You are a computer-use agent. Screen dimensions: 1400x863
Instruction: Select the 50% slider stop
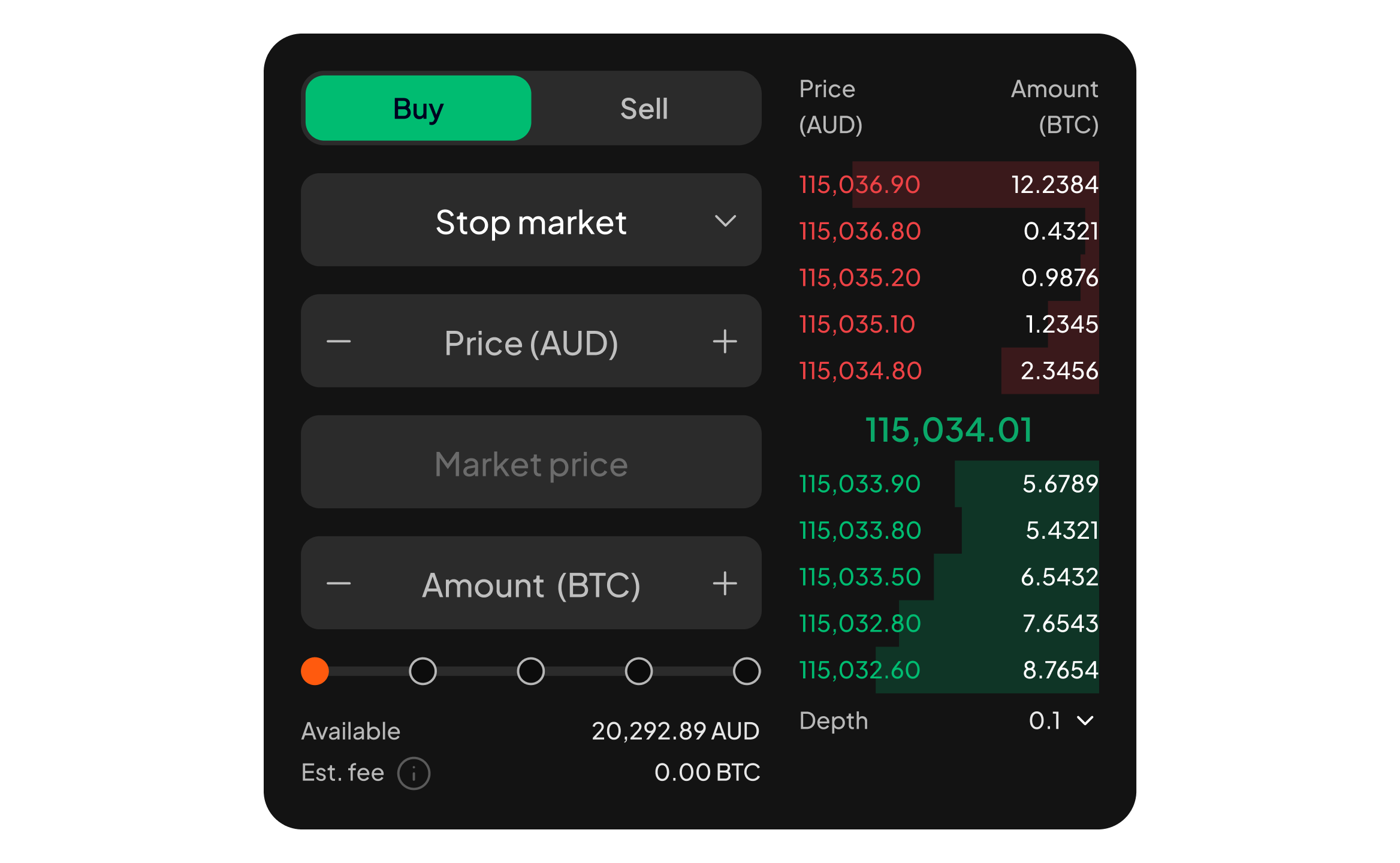(x=530, y=671)
